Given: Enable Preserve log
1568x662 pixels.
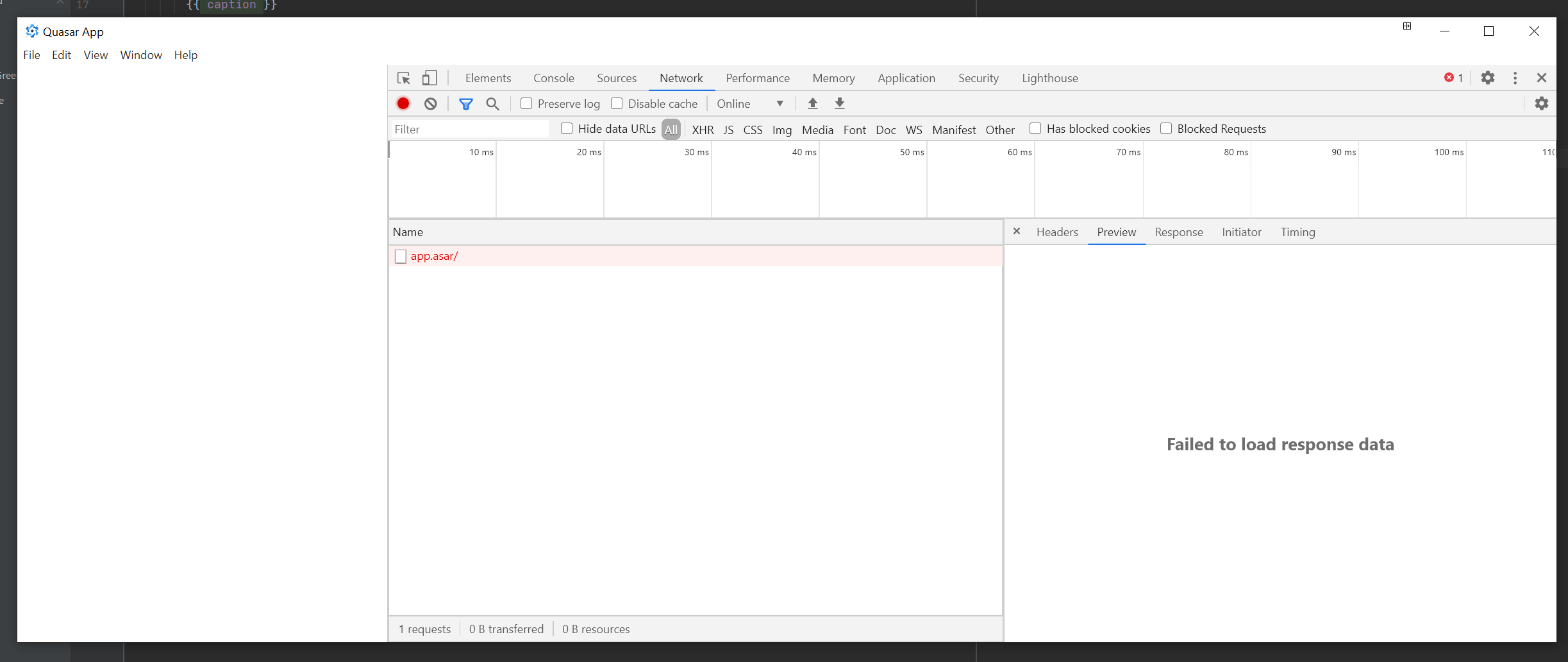Looking at the screenshot, I should [526, 103].
